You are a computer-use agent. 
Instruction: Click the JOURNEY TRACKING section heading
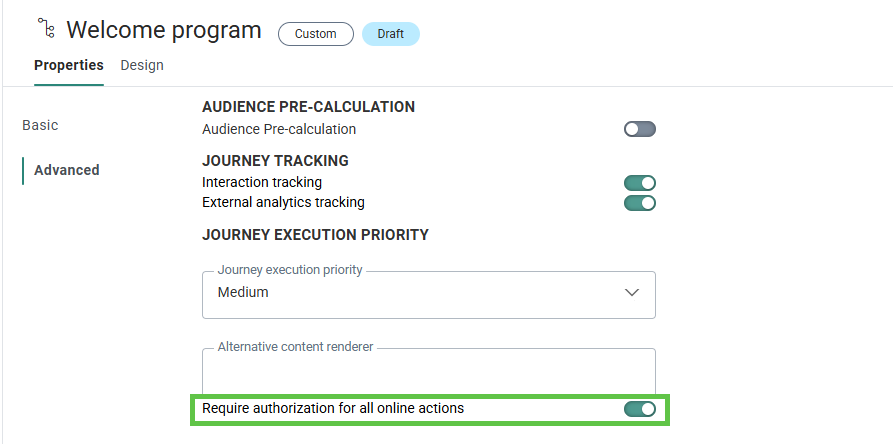click(x=275, y=160)
